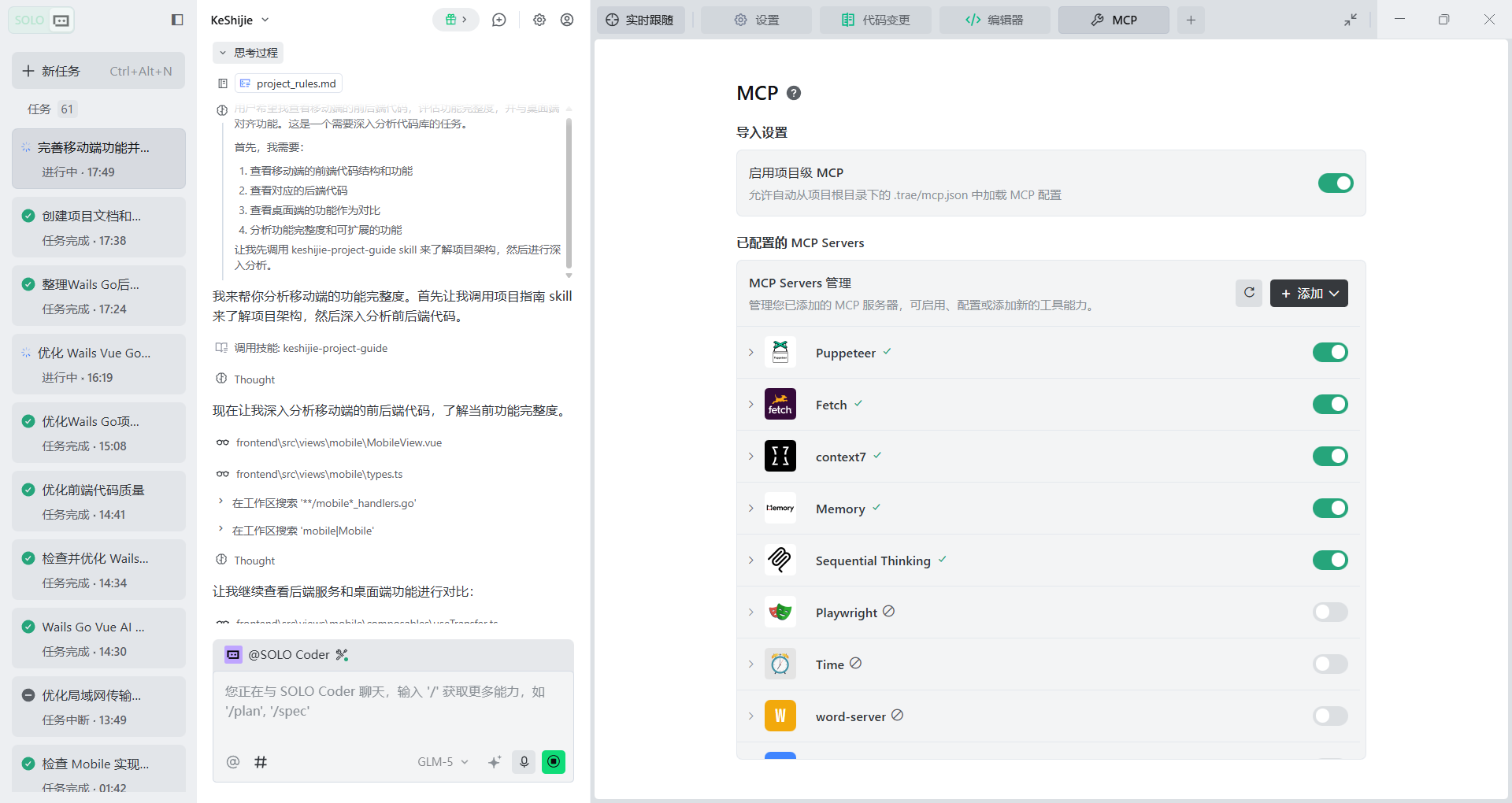Stop the running generation

(554, 762)
